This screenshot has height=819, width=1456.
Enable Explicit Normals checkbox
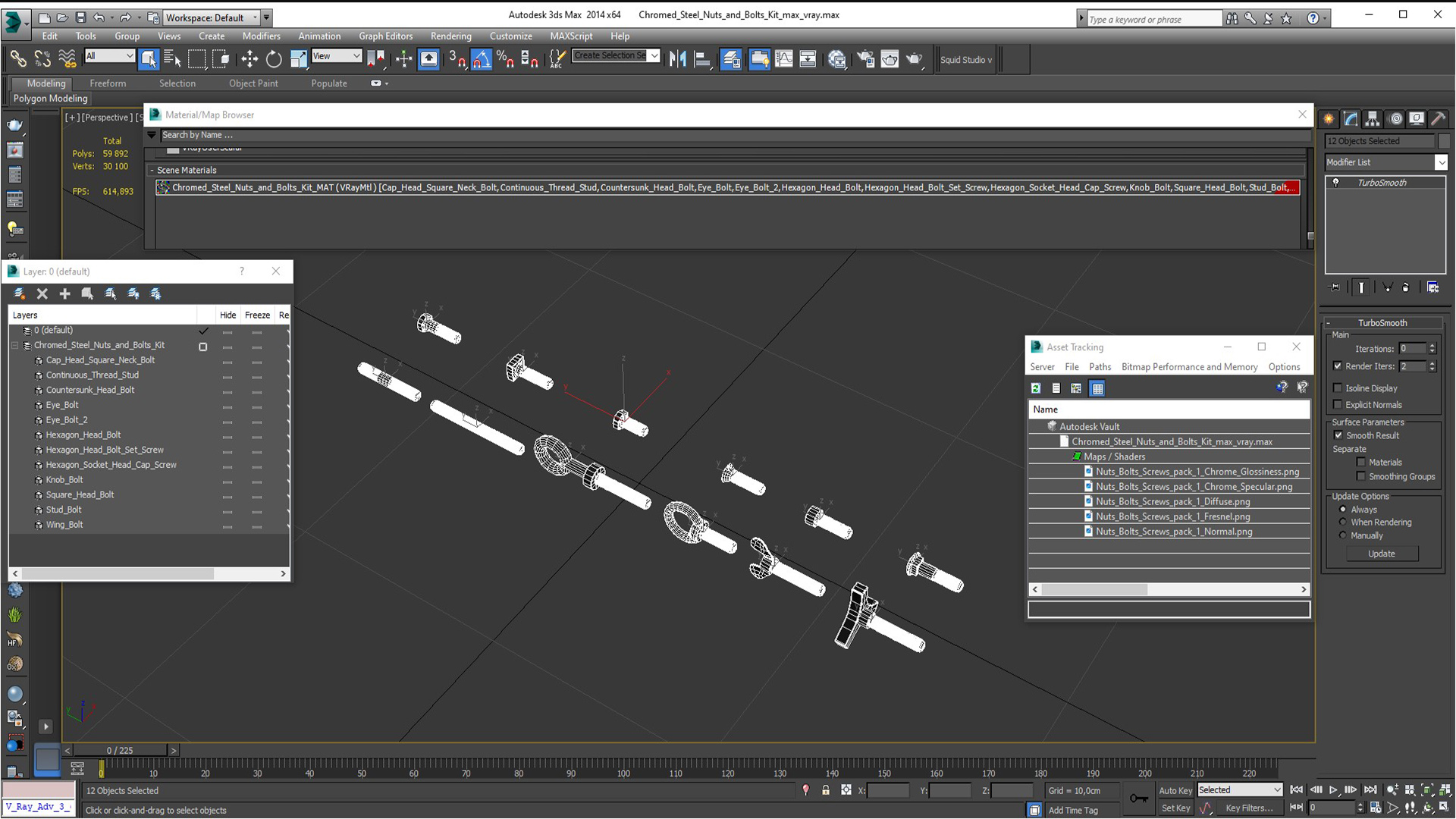pyautogui.click(x=1338, y=405)
